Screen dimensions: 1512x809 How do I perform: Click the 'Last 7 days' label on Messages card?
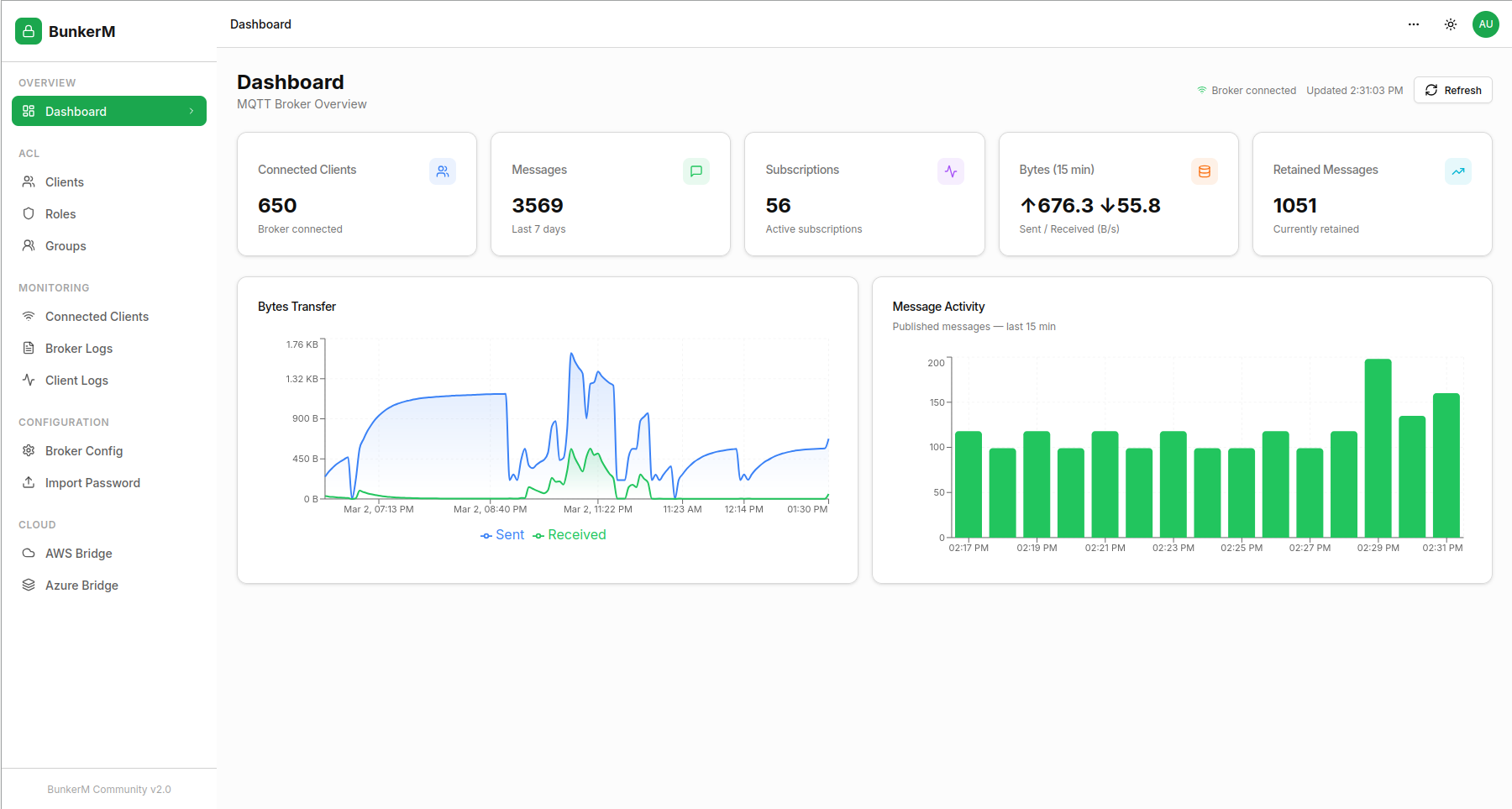point(538,229)
